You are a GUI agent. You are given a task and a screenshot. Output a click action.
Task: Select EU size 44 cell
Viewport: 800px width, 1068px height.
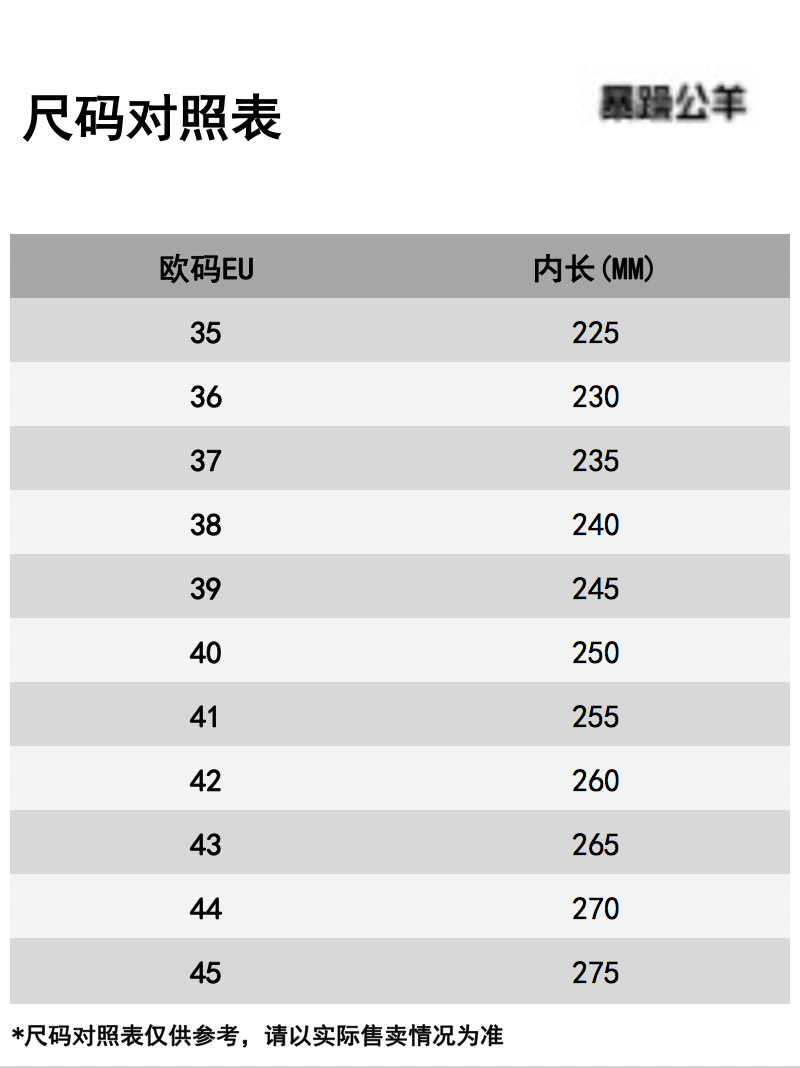pos(206,909)
